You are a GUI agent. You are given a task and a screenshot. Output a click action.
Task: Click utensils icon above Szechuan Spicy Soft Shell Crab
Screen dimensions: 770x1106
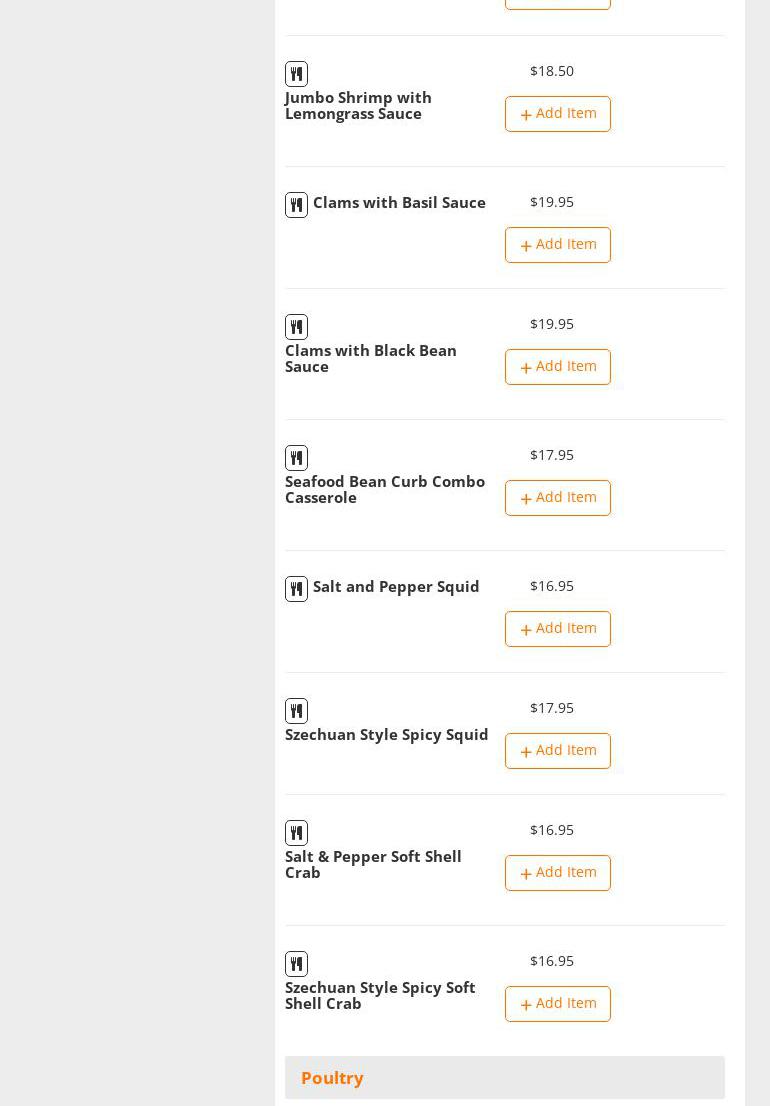(296, 964)
